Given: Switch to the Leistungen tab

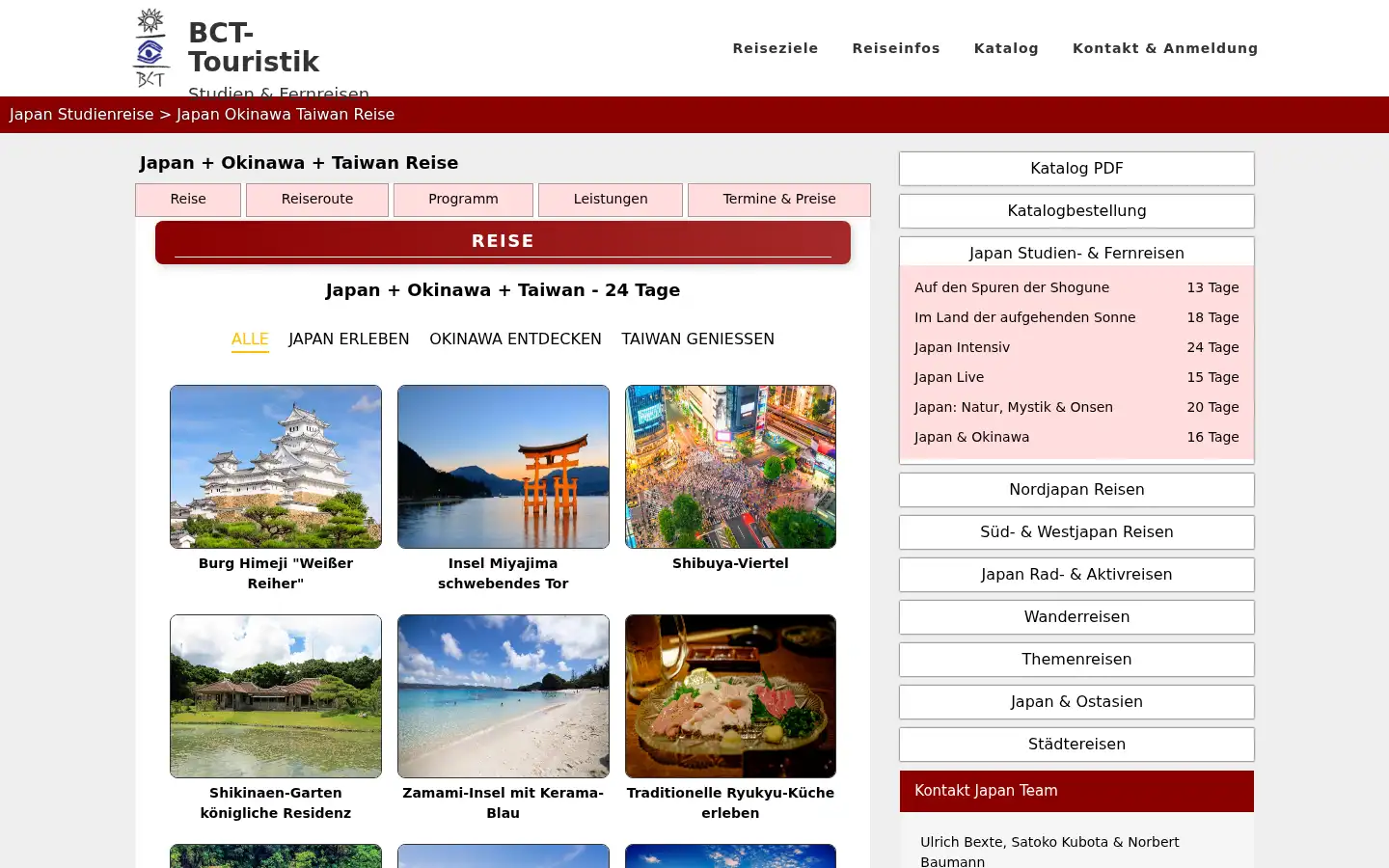Looking at the screenshot, I should [611, 200].
